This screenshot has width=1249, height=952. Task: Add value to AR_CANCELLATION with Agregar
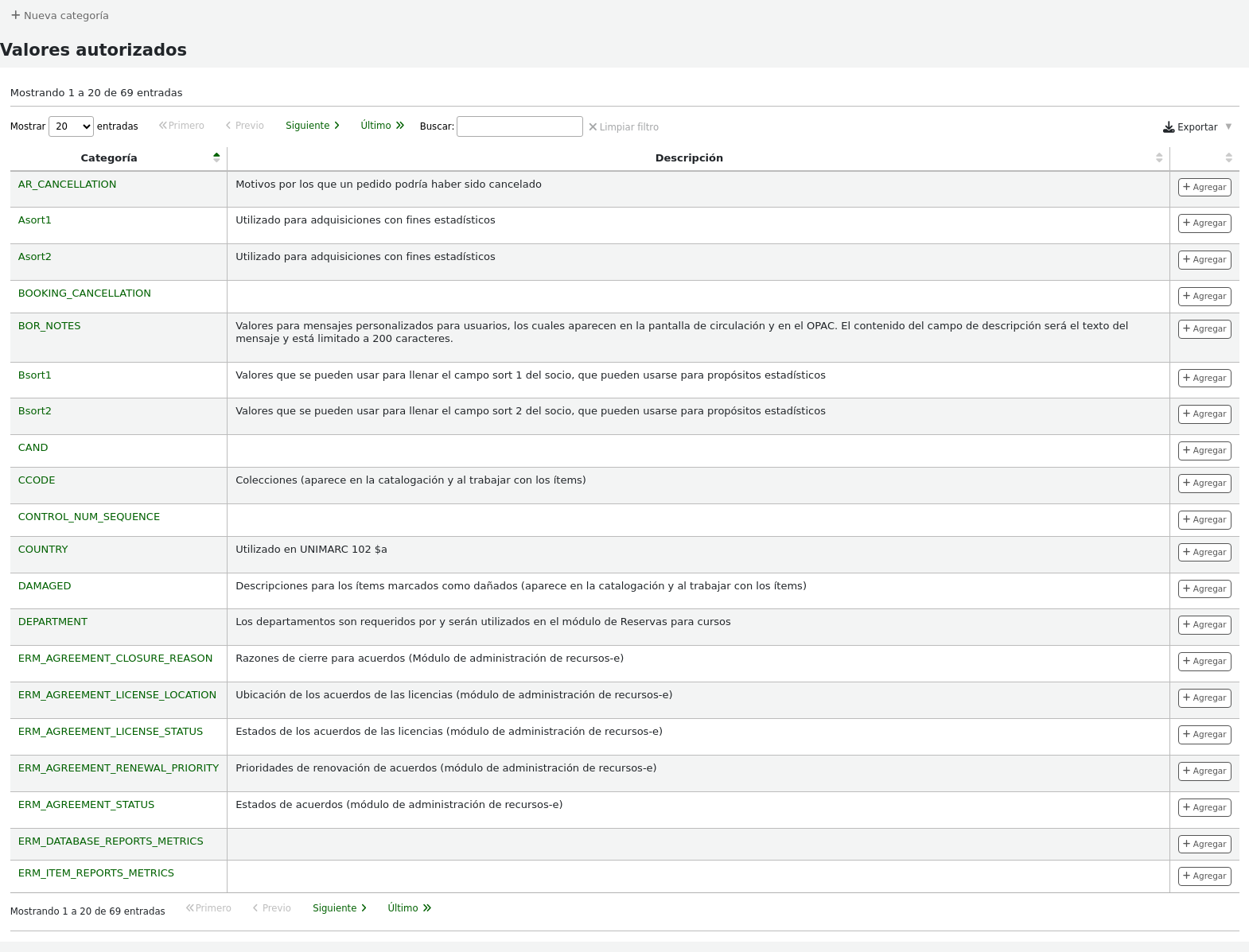(1204, 188)
